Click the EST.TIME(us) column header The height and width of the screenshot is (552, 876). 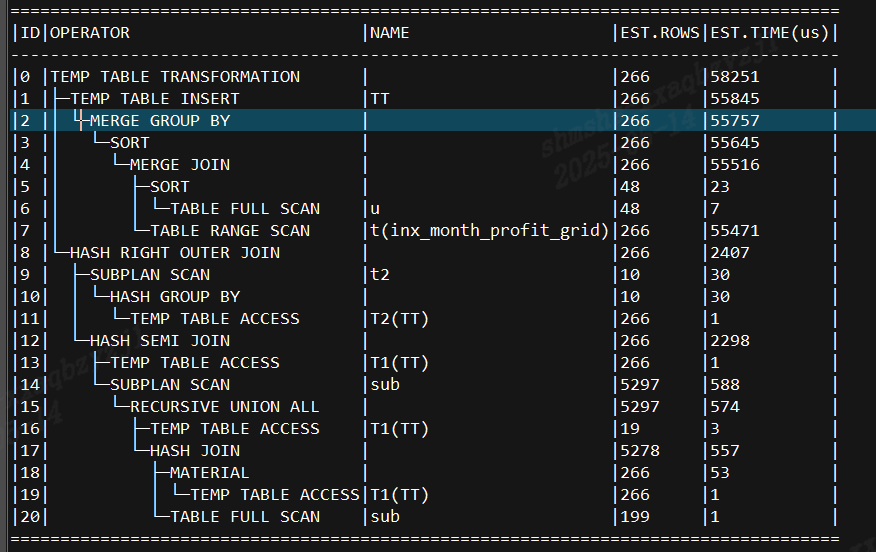[x=769, y=33]
